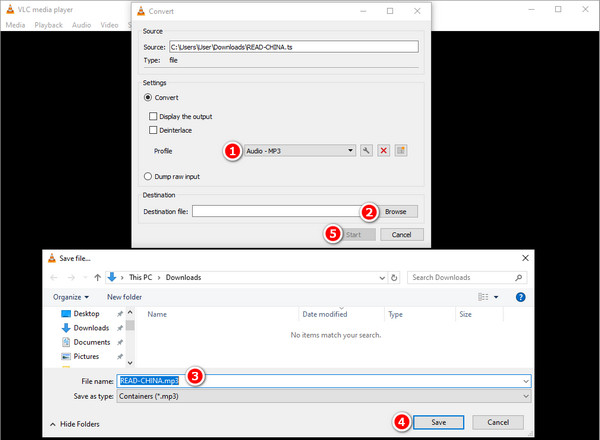600x440 pixels.
Task: Select Pictures in the navigation pane
Action: coord(86,356)
